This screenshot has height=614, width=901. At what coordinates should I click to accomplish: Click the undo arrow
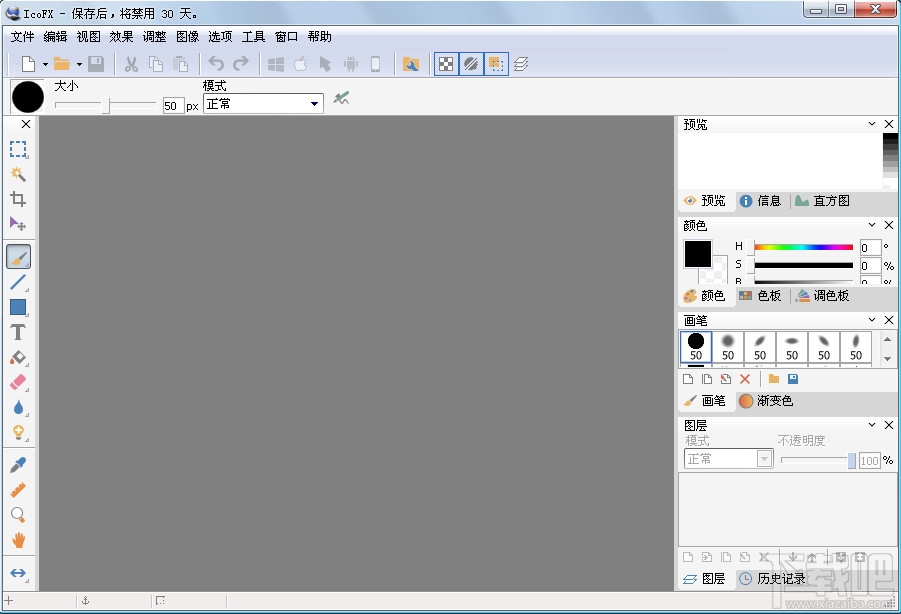pyautogui.click(x=216, y=64)
